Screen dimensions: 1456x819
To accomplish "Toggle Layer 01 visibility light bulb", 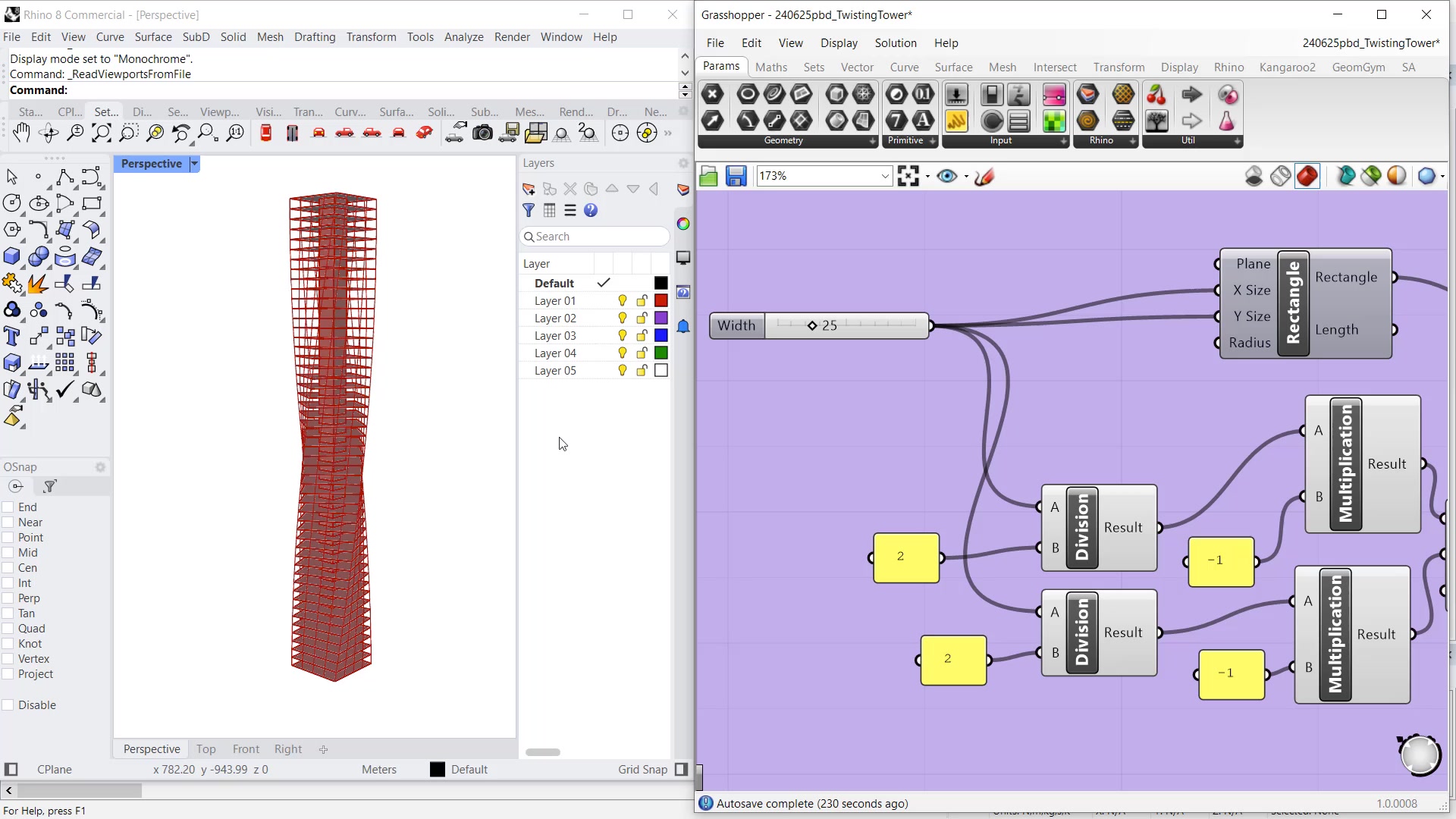I will 623,301.
